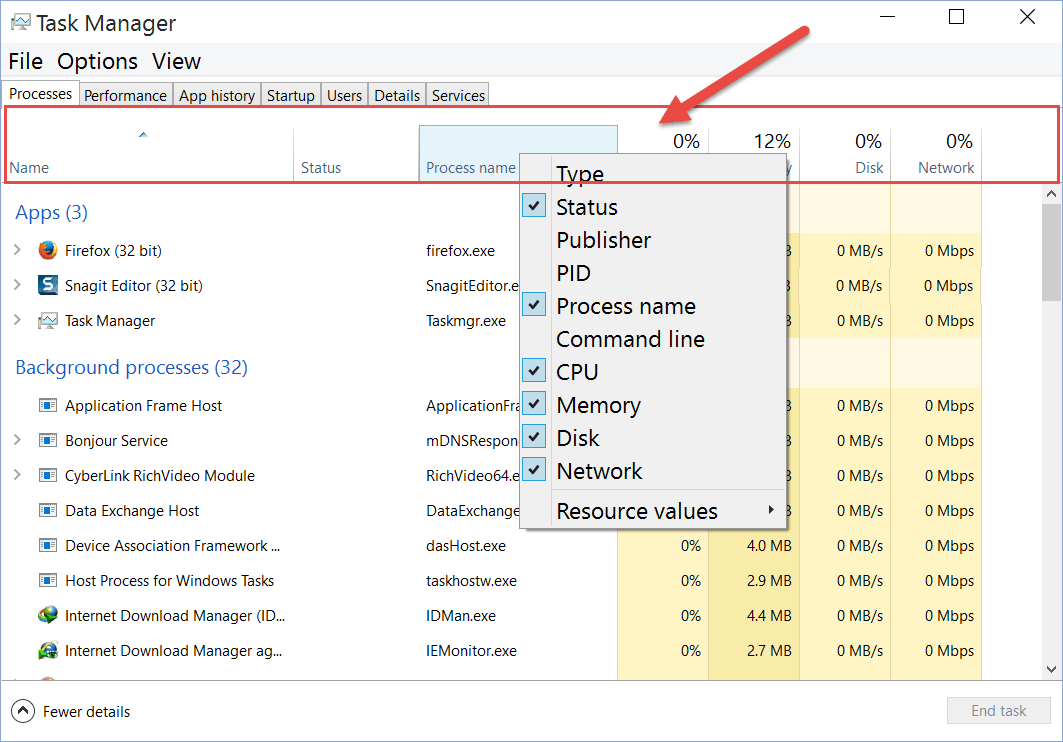Click the Task Manager icon in the process list
The height and width of the screenshot is (742, 1063).
[47, 320]
